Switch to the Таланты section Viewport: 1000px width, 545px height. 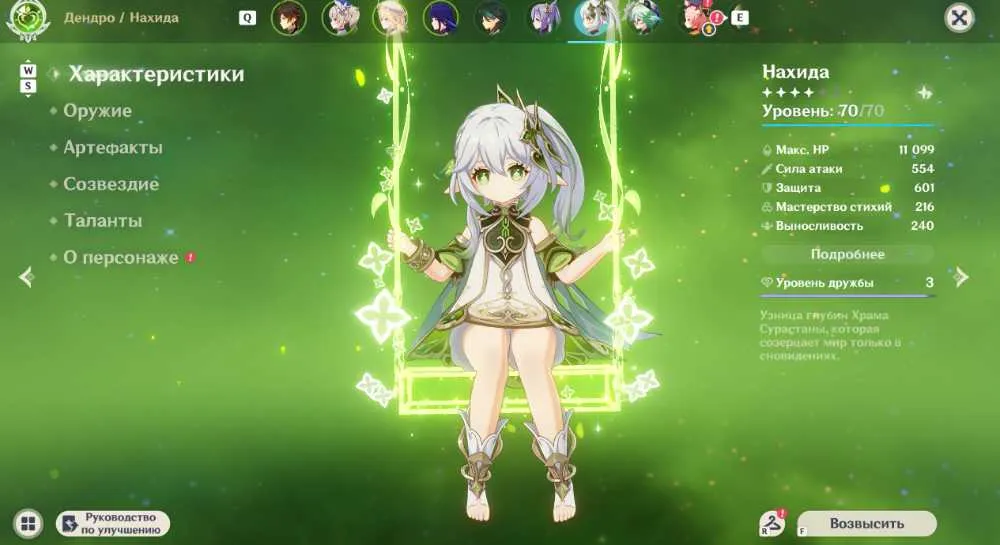[x=103, y=221]
